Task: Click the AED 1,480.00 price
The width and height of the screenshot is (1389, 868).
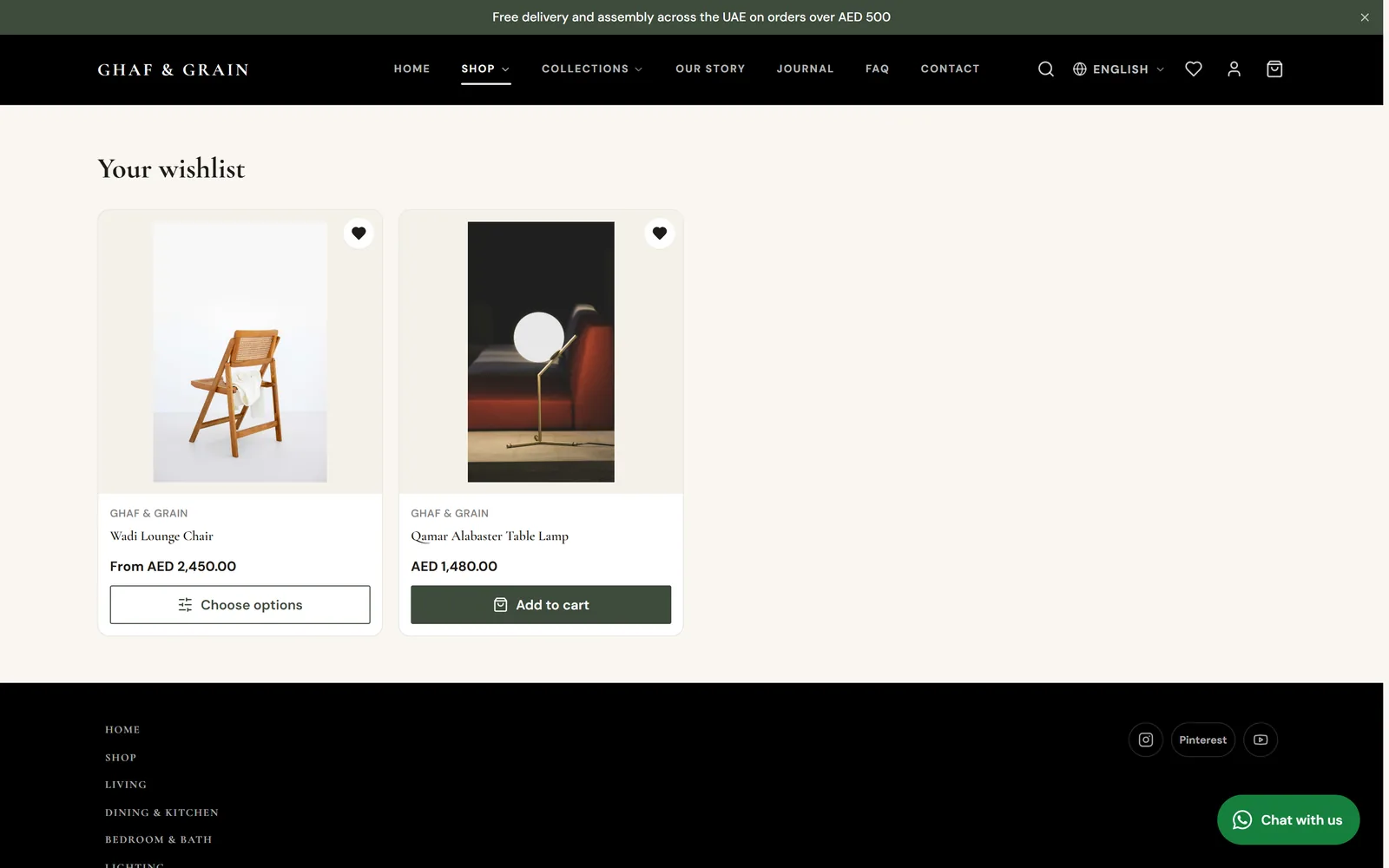Action: pyautogui.click(x=454, y=566)
